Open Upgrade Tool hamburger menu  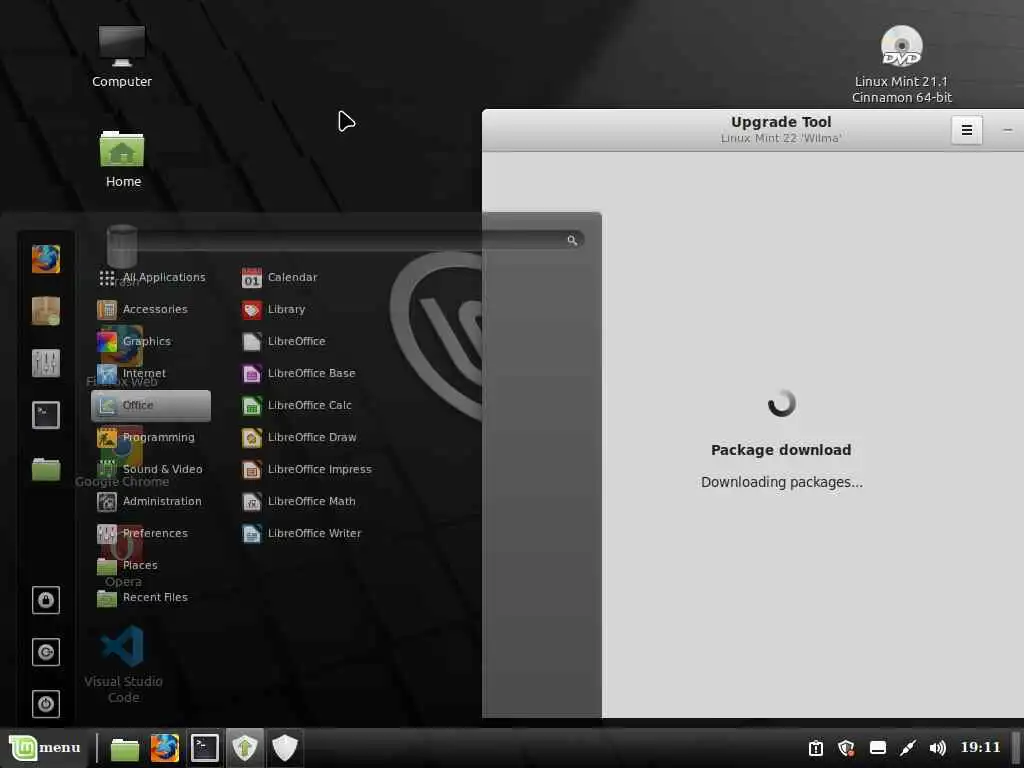(x=967, y=130)
